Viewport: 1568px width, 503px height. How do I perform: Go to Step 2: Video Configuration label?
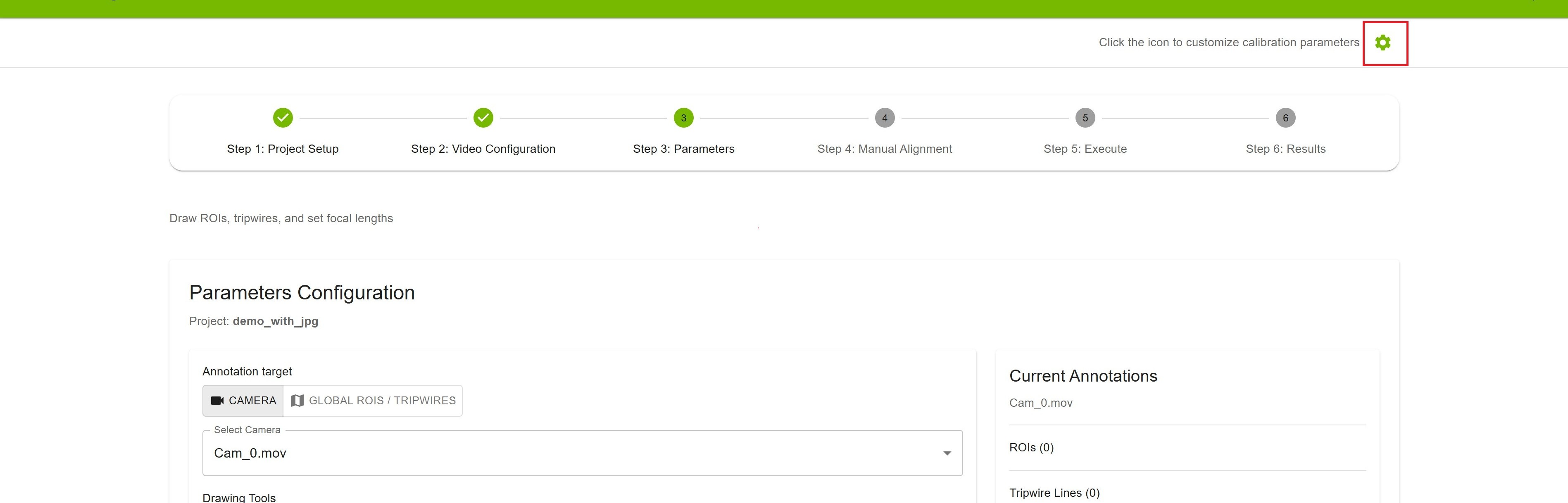[x=483, y=149]
